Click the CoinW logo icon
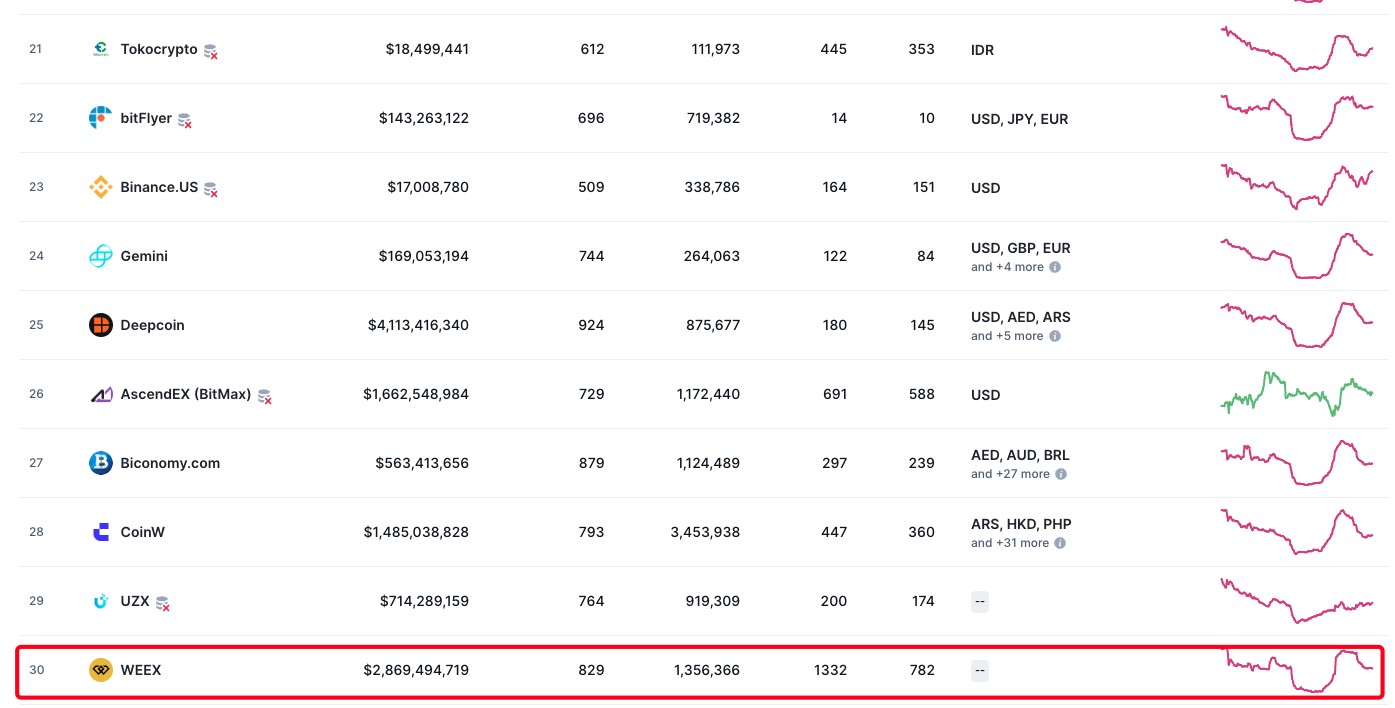 pyautogui.click(x=100, y=532)
